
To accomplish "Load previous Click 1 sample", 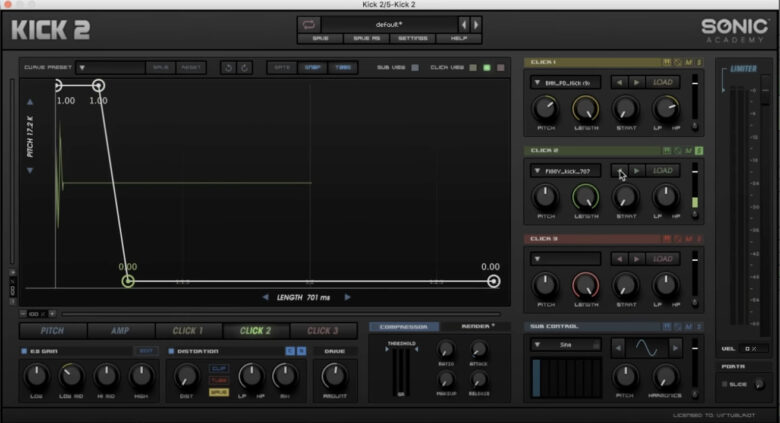I will coord(619,82).
